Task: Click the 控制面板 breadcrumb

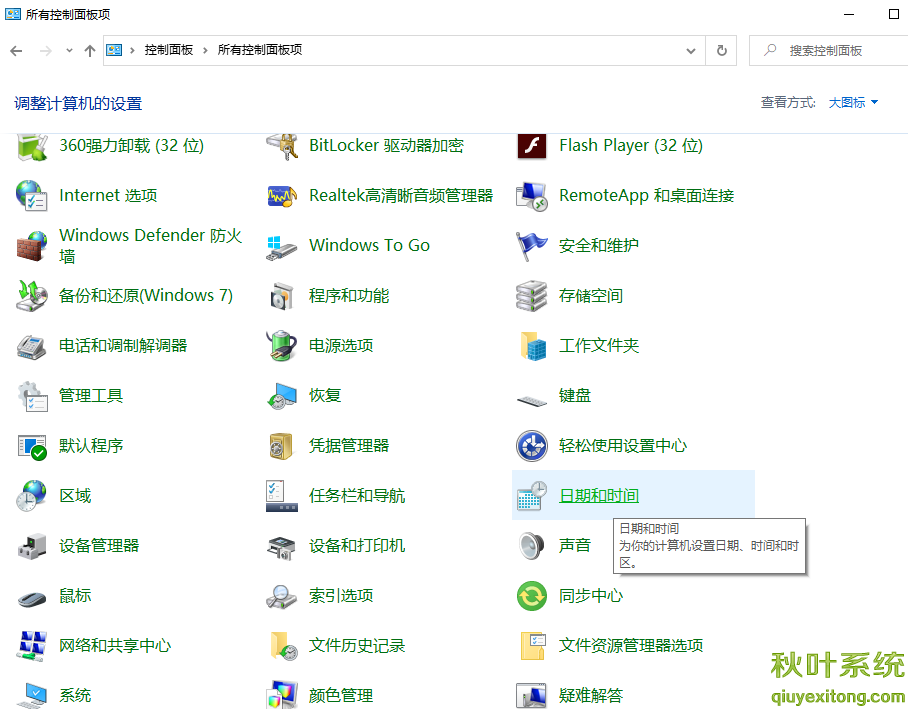Action: point(169,50)
